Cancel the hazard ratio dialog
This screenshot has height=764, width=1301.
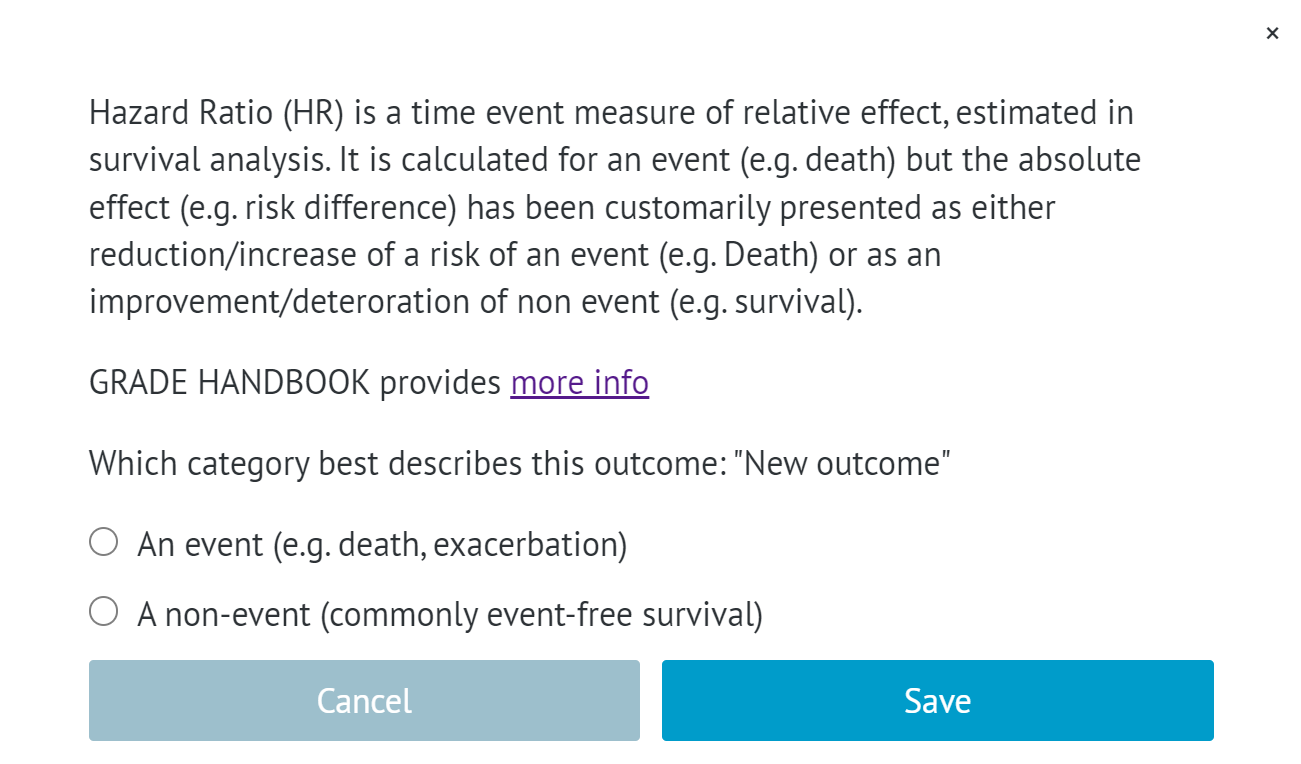(364, 700)
